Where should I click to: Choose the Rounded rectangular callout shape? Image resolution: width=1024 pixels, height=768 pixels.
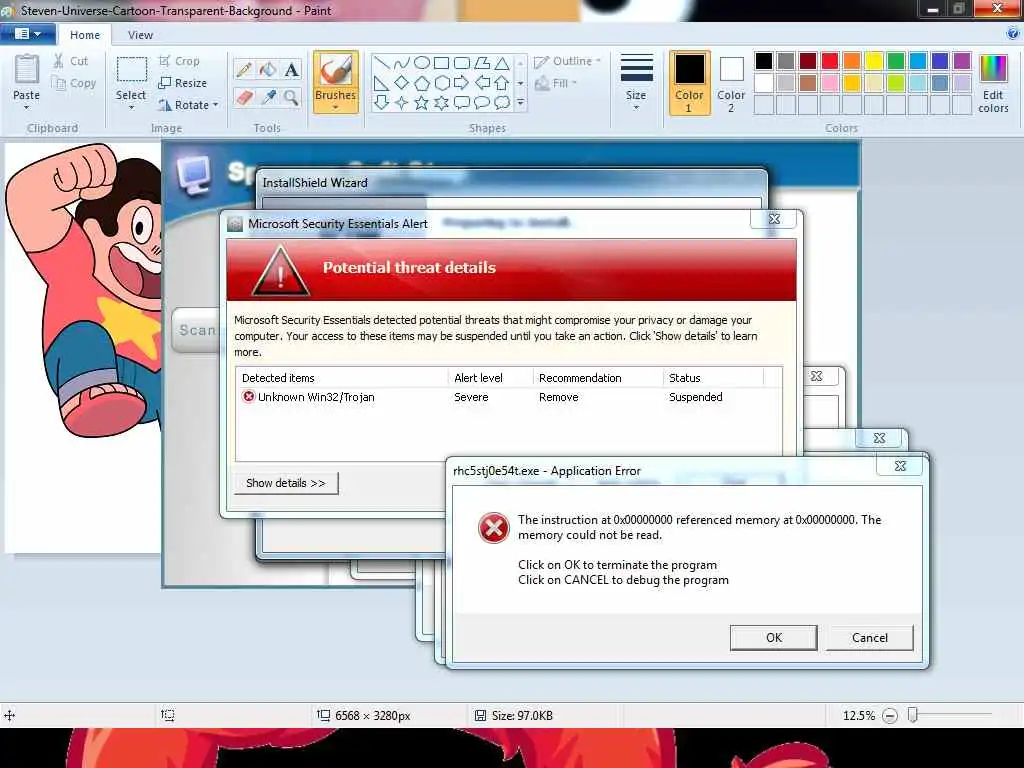tap(462, 103)
